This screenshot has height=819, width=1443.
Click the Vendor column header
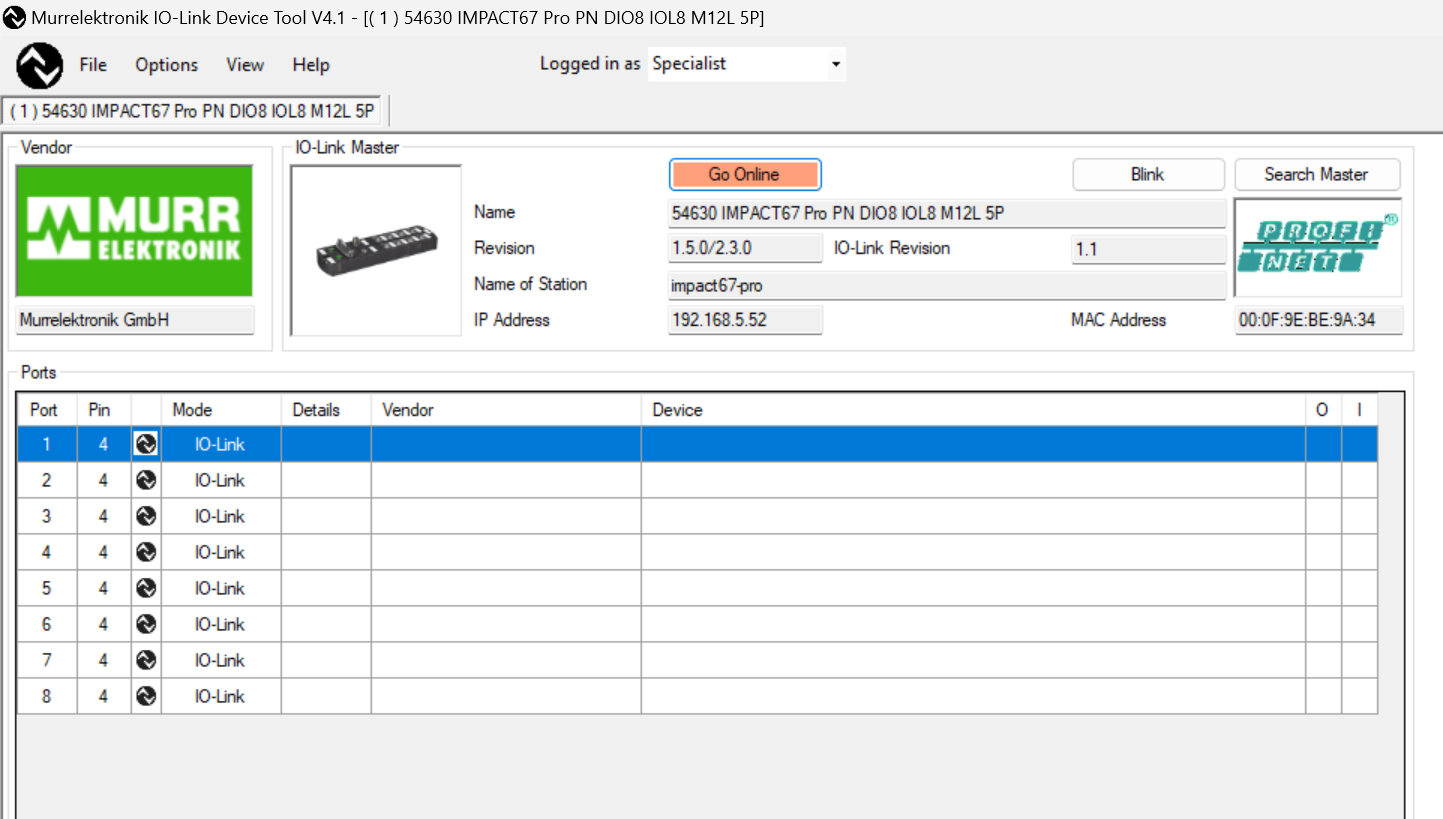[x=506, y=410]
